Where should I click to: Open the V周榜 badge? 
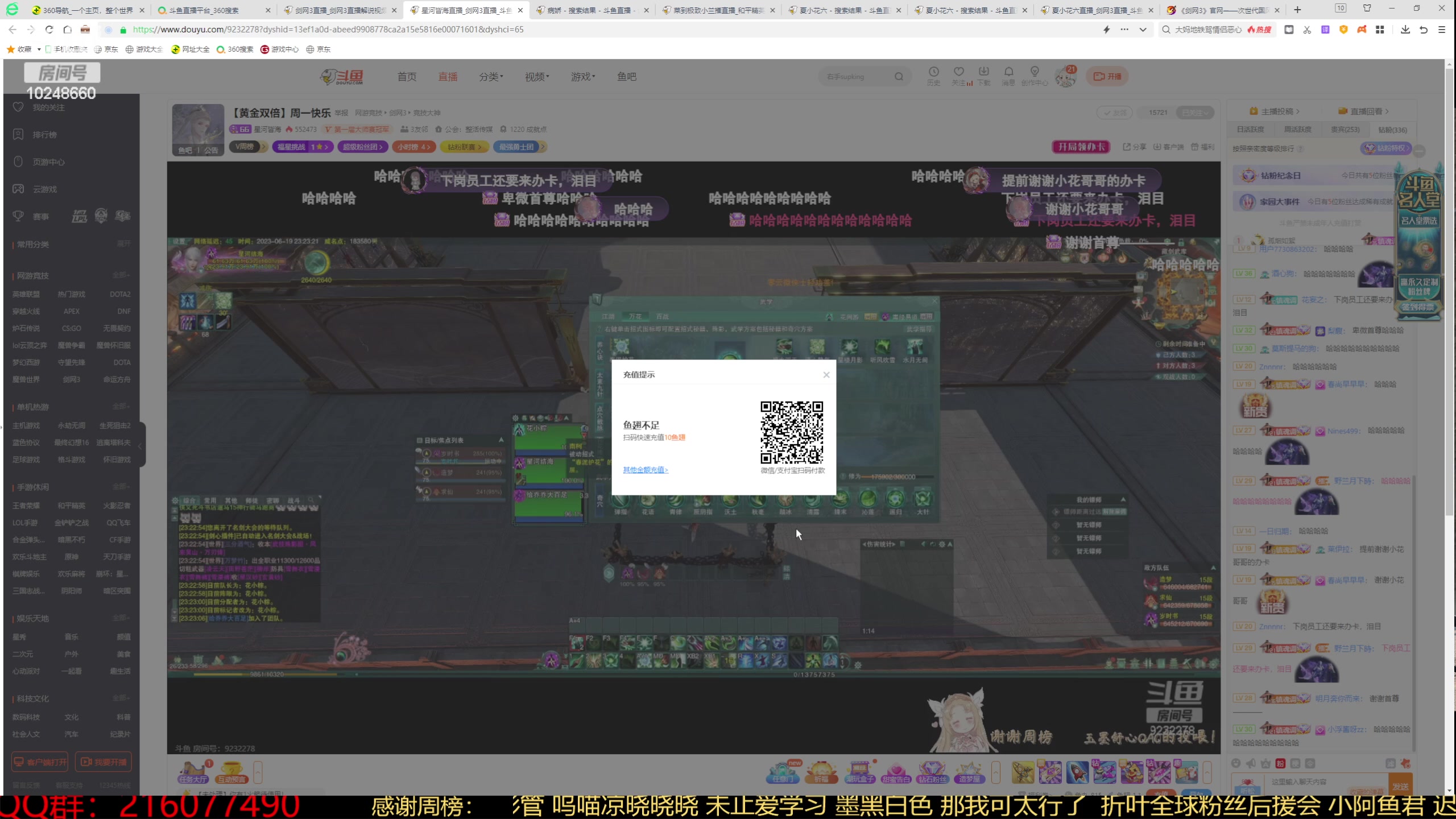click(x=247, y=147)
